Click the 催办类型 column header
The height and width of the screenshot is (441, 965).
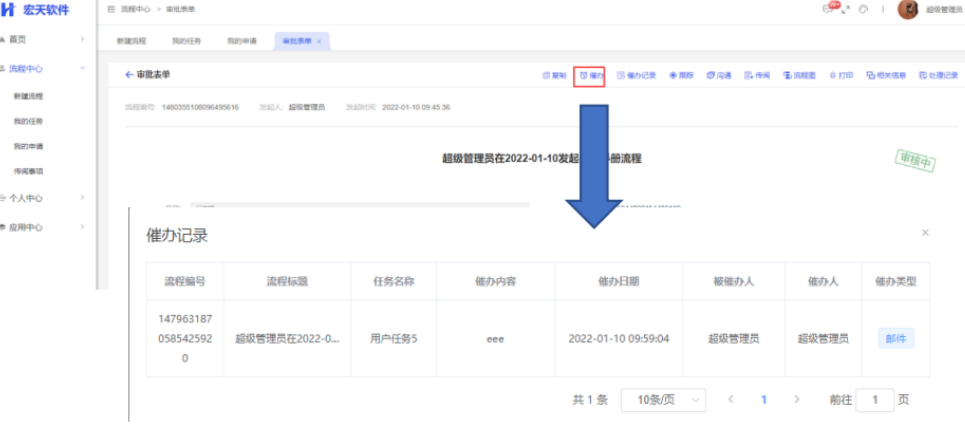895,281
